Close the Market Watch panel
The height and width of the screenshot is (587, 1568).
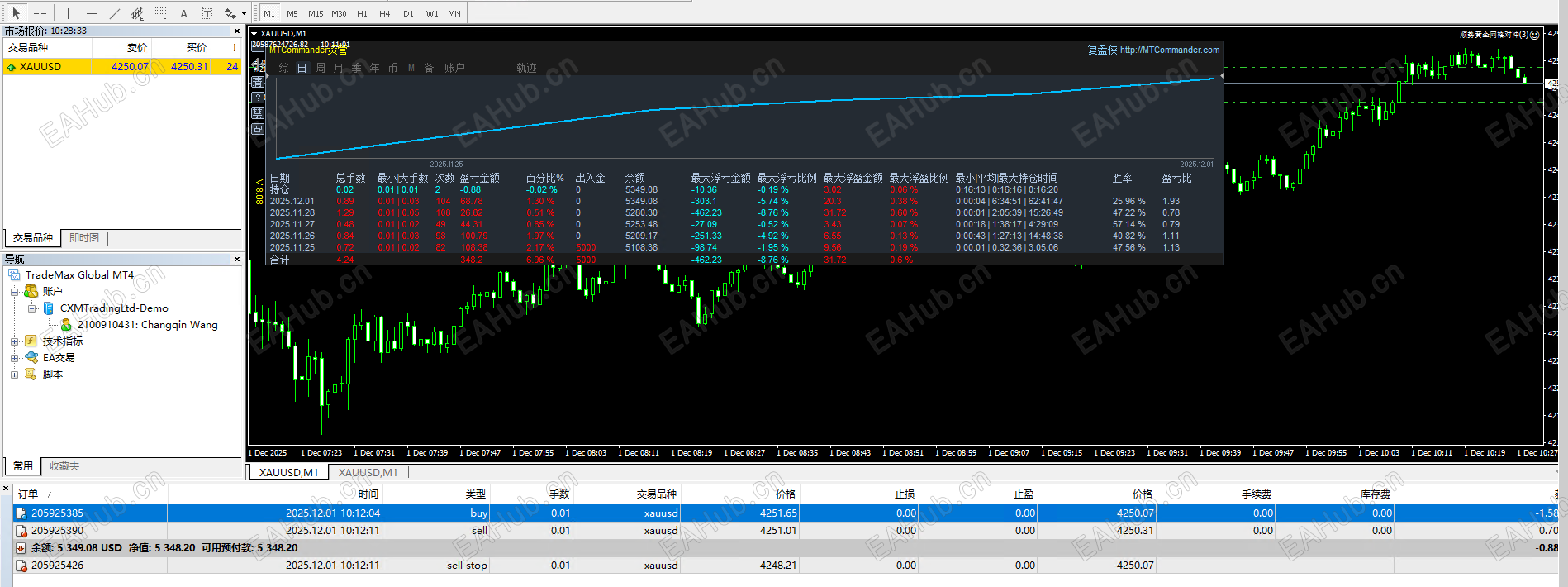tap(237, 31)
